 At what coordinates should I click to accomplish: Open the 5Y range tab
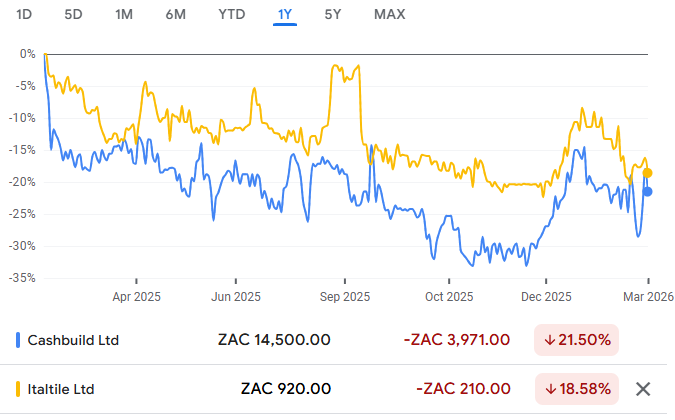coord(333,14)
